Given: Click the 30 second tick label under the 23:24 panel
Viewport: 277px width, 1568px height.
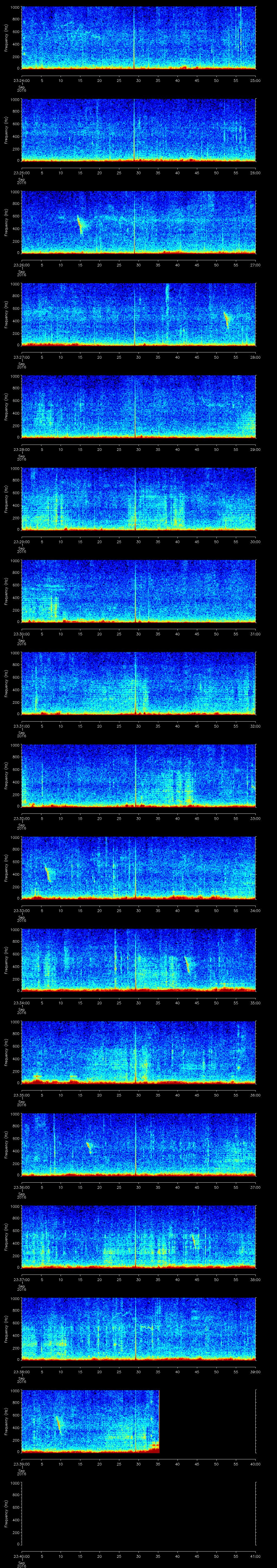Looking at the screenshot, I should click(138, 80).
